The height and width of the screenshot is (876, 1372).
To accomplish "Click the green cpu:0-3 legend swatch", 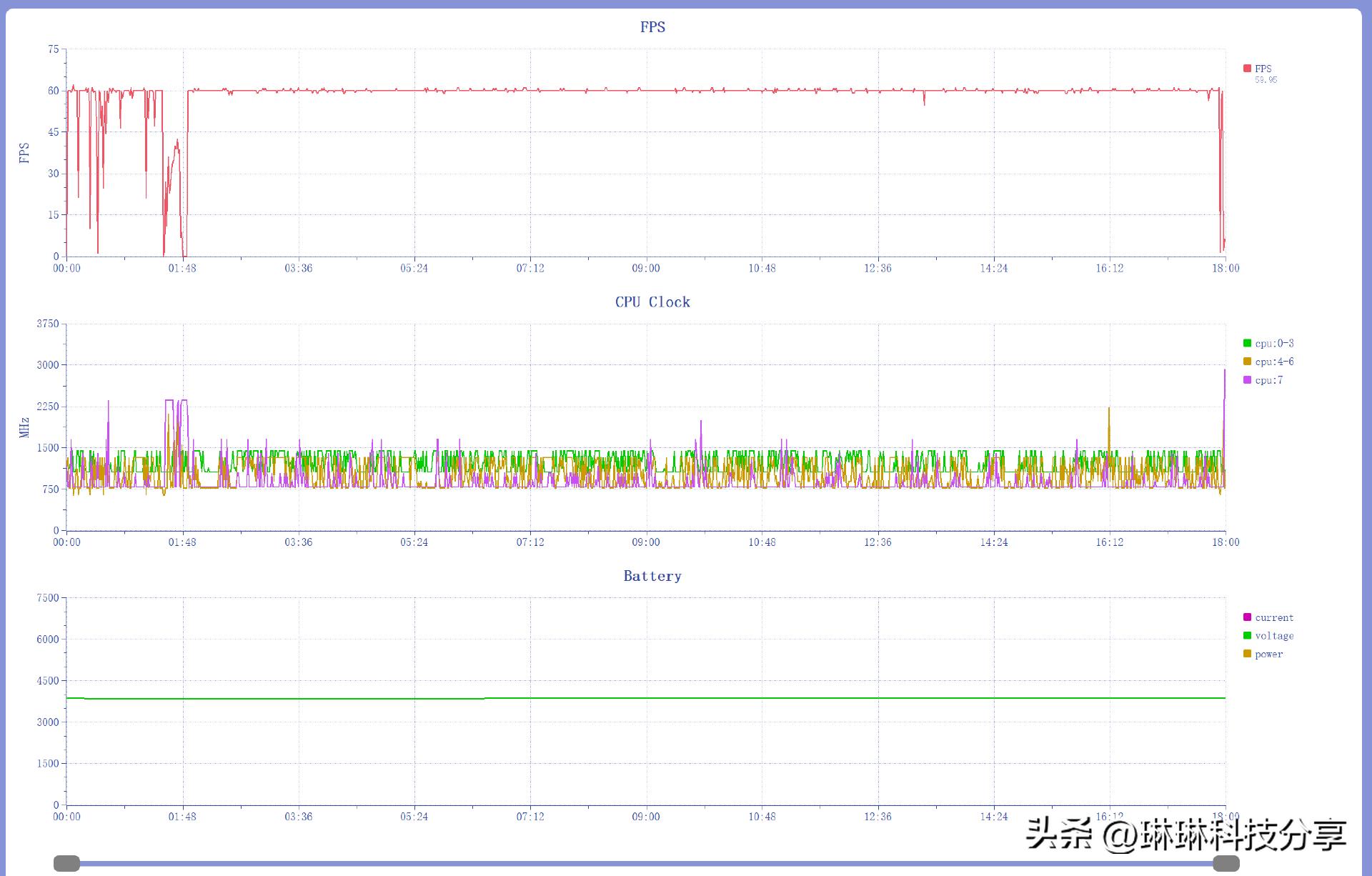I will [1247, 343].
